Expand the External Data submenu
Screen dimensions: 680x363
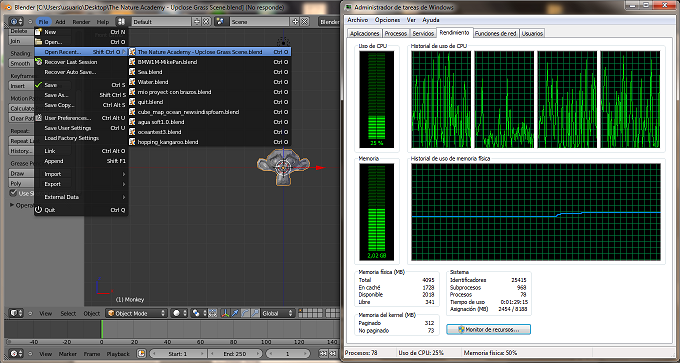coord(81,197)
